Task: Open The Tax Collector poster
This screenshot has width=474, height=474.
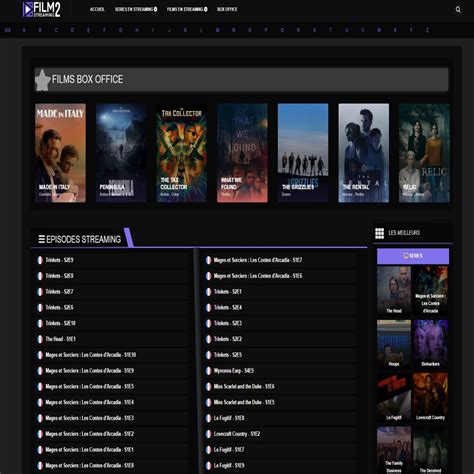Action: click(x=182, y=153)
